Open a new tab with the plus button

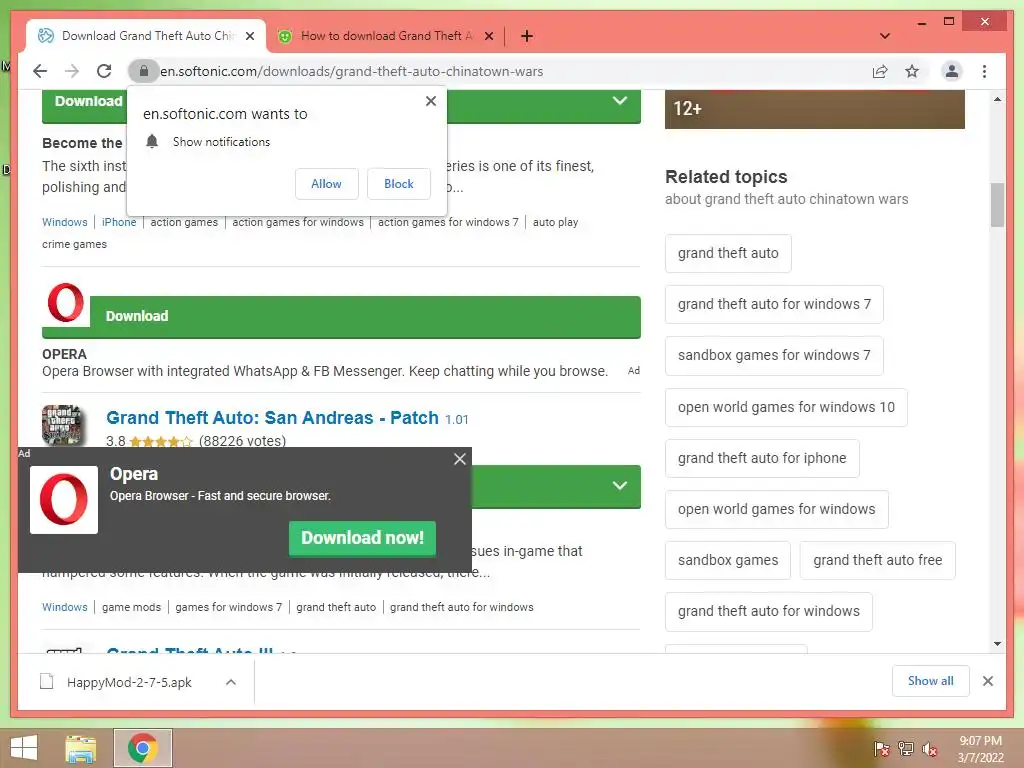click(526, 36)
